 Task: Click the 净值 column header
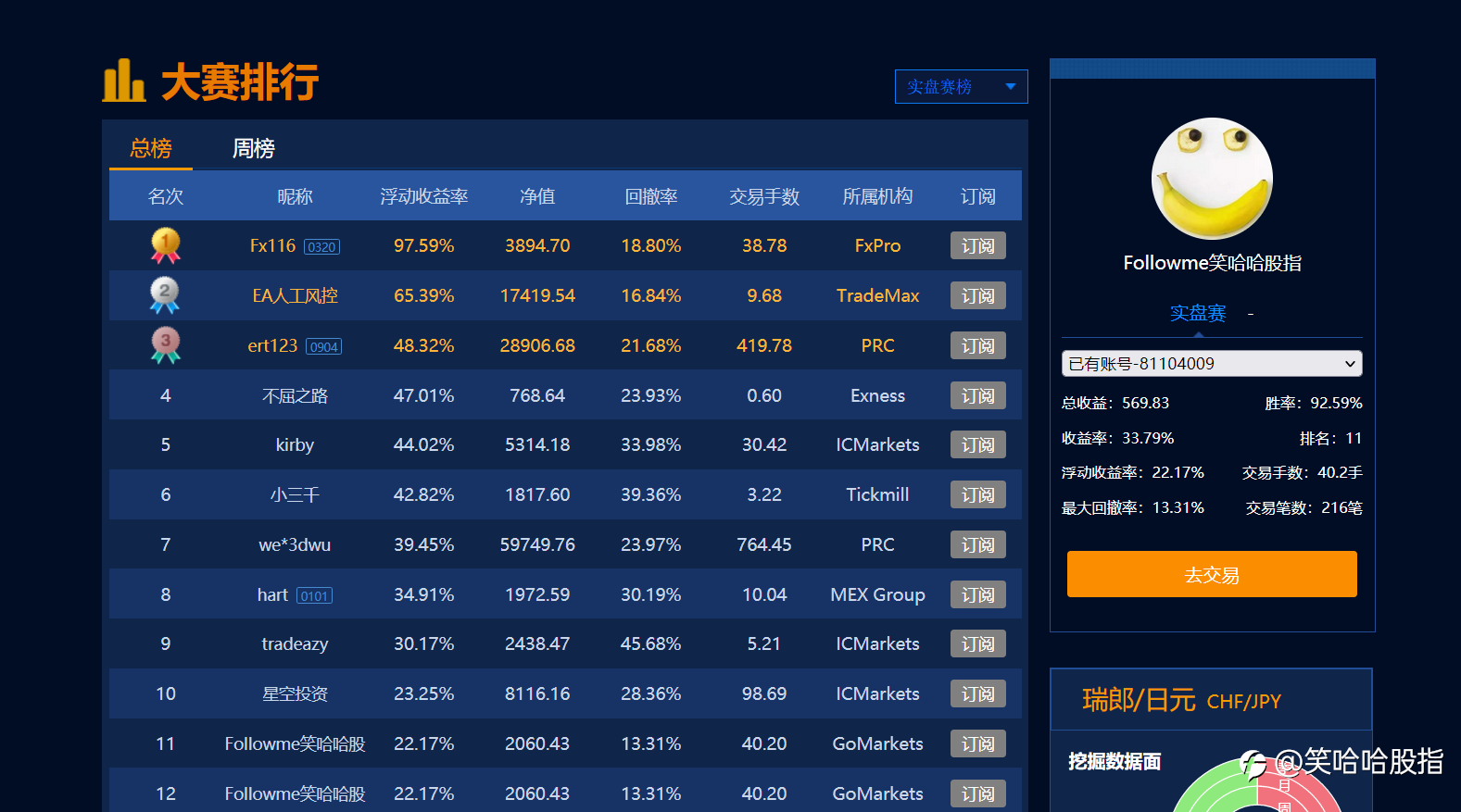click(537, 196)
